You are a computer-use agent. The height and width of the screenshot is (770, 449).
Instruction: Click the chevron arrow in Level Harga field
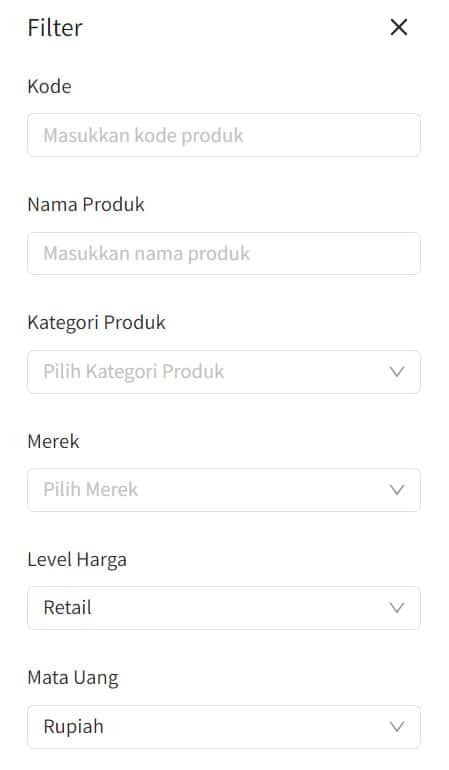[396, 608]
